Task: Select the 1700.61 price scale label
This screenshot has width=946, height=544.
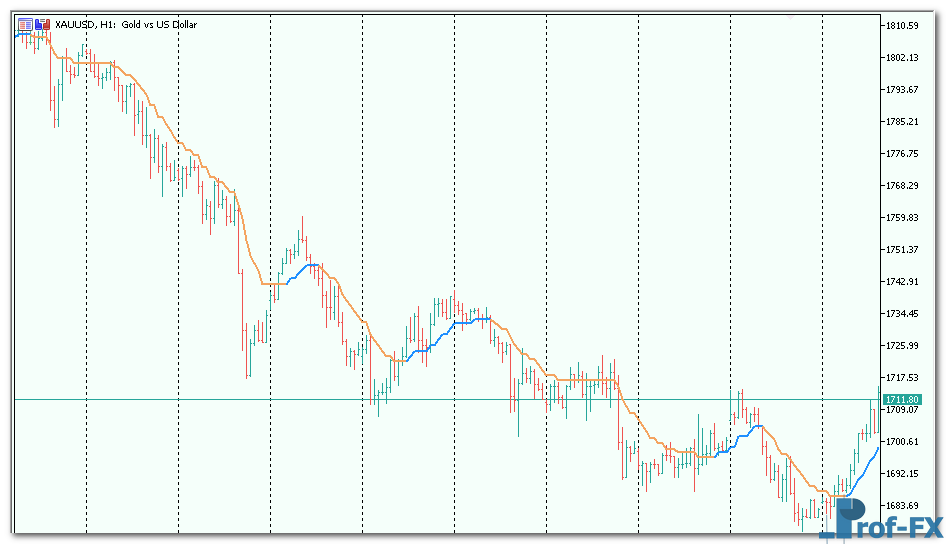Action: coord(902,442)
